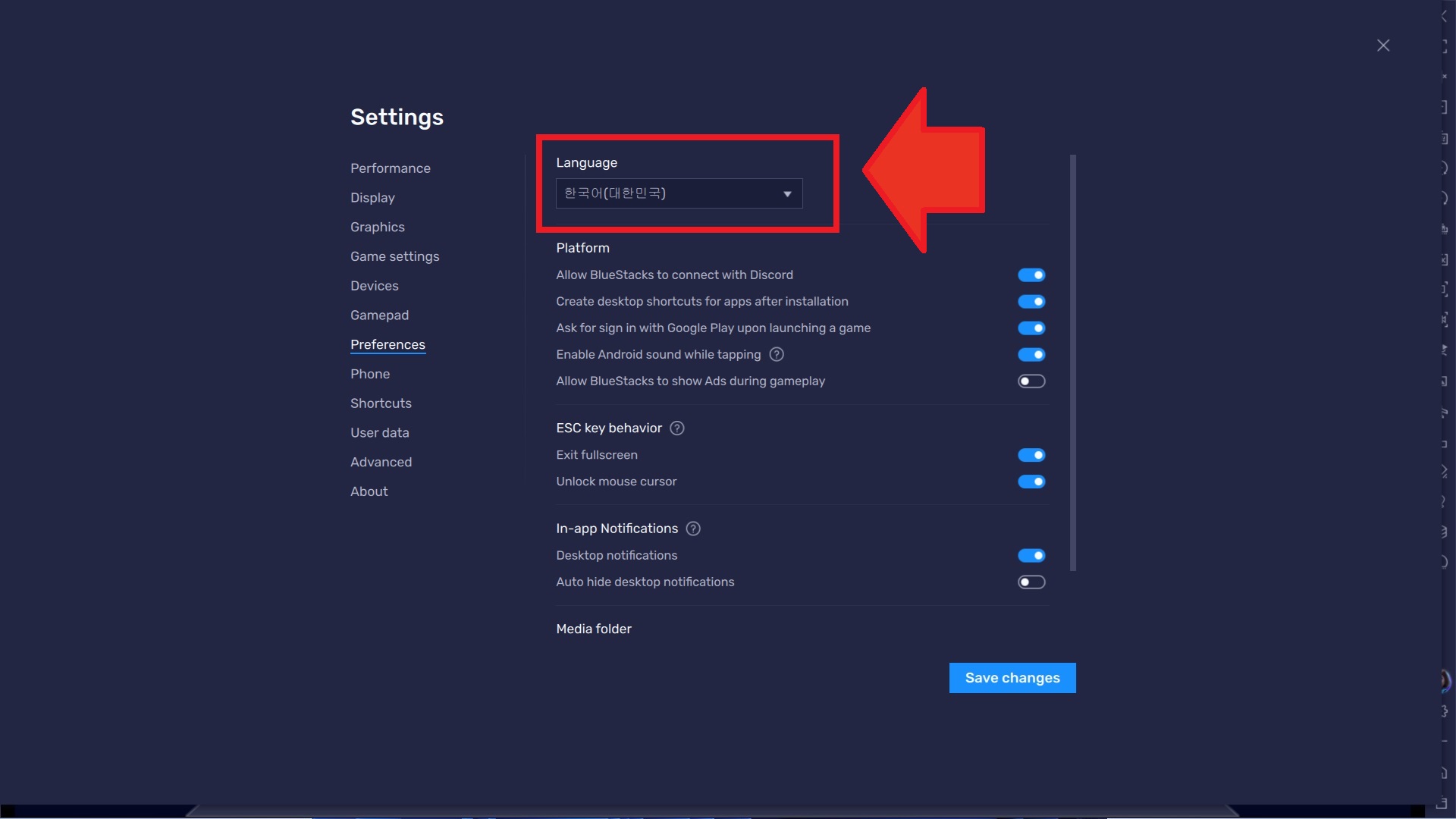Click the "Language" heading
This screenshot has width=1456, height=819.
click(586, 163)
